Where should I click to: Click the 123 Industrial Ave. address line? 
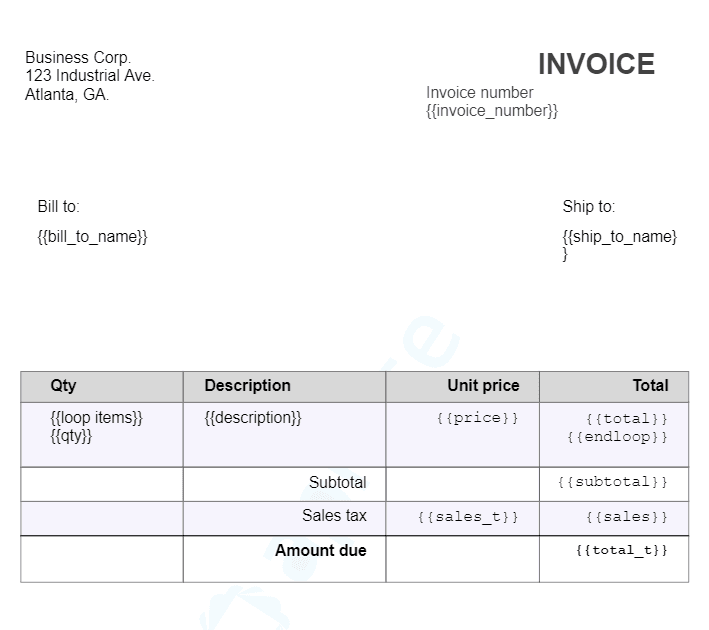tap(90, 76)
